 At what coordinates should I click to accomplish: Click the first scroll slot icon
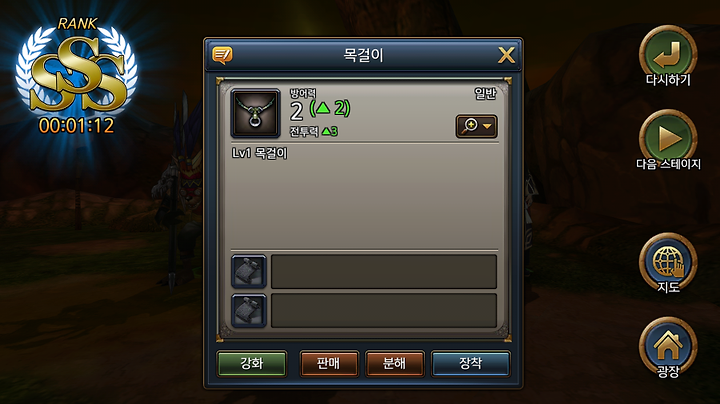click(x=248, y=272)
